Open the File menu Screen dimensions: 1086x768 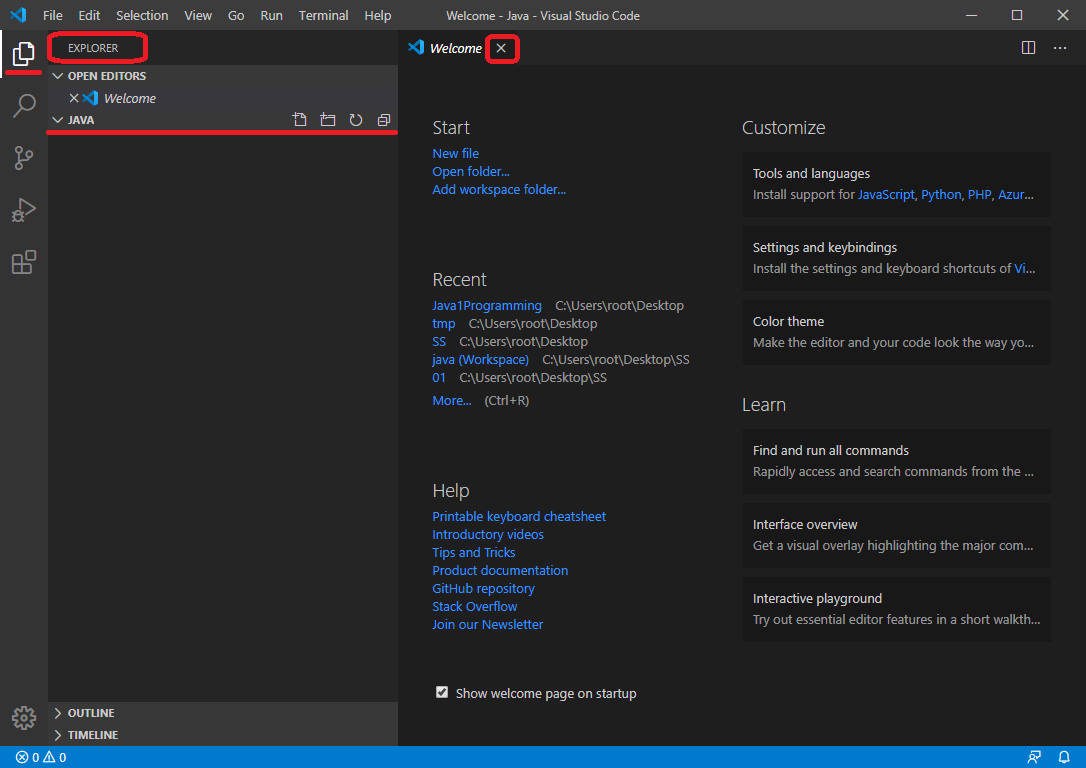pyautogui.click(x=53, y=15)
